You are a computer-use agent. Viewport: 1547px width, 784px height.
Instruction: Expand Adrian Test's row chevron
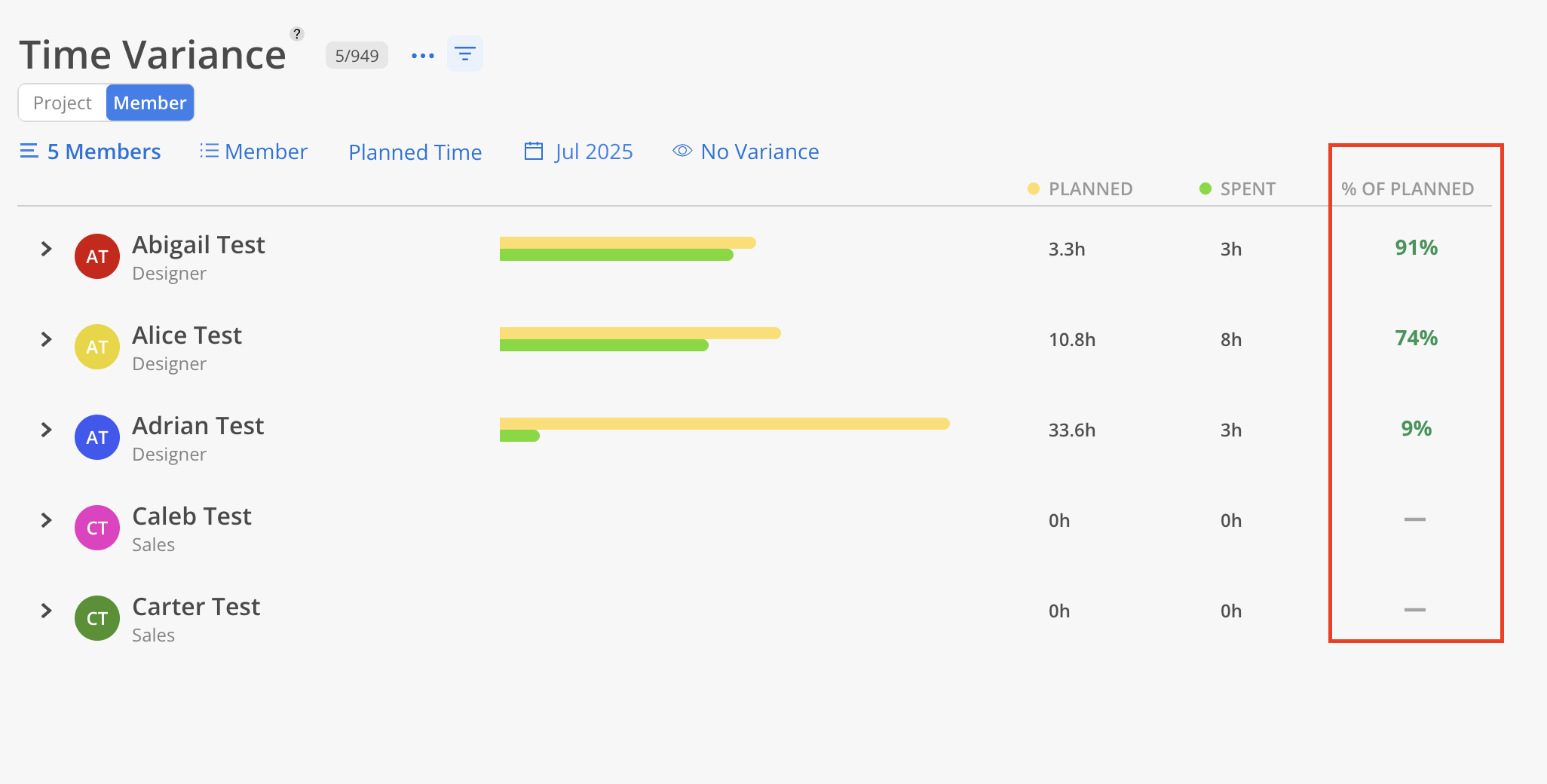point(46,430)
